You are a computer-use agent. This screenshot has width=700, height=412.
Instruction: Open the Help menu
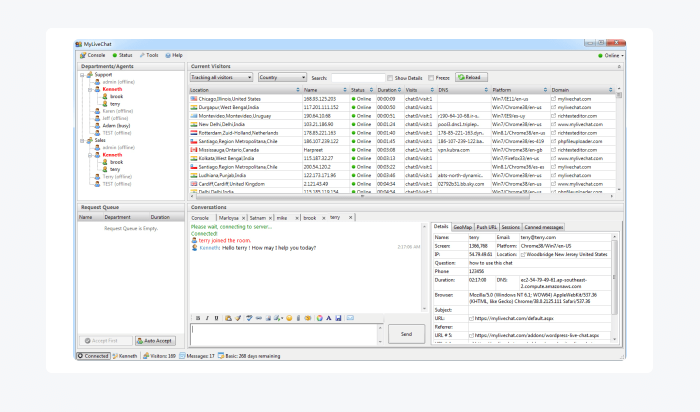pyautogui.click(x=174, y=55)
